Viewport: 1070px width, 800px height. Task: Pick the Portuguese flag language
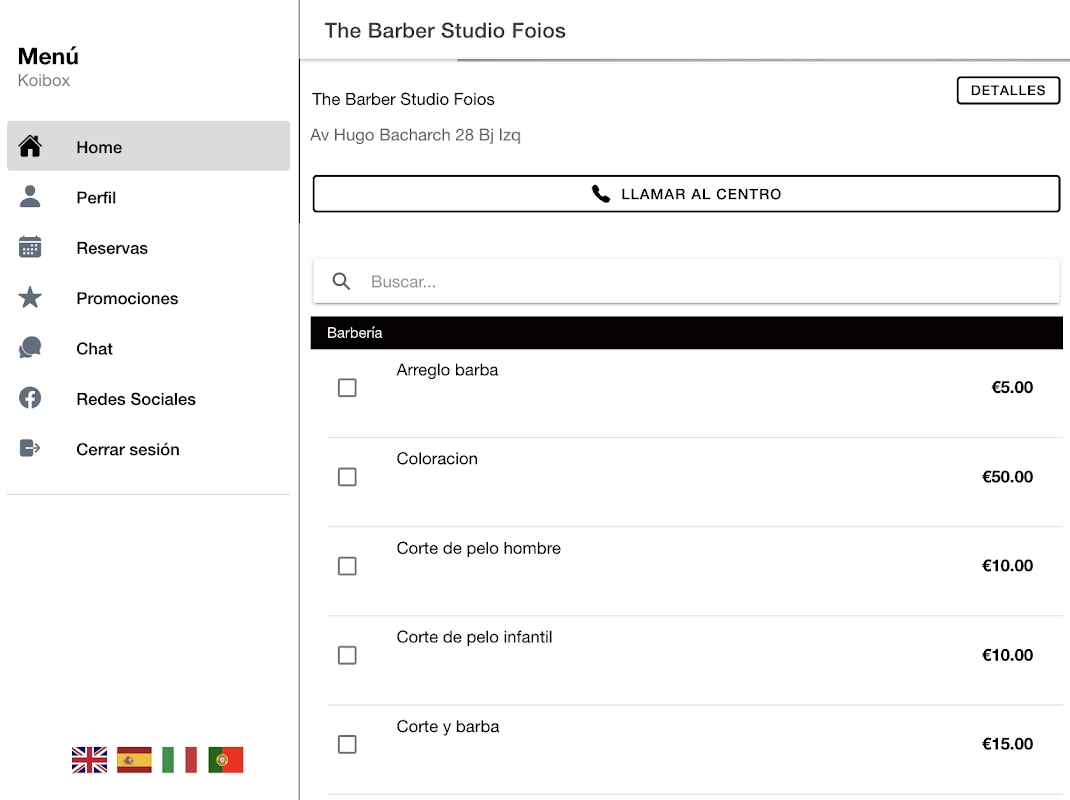click(226, 760)
